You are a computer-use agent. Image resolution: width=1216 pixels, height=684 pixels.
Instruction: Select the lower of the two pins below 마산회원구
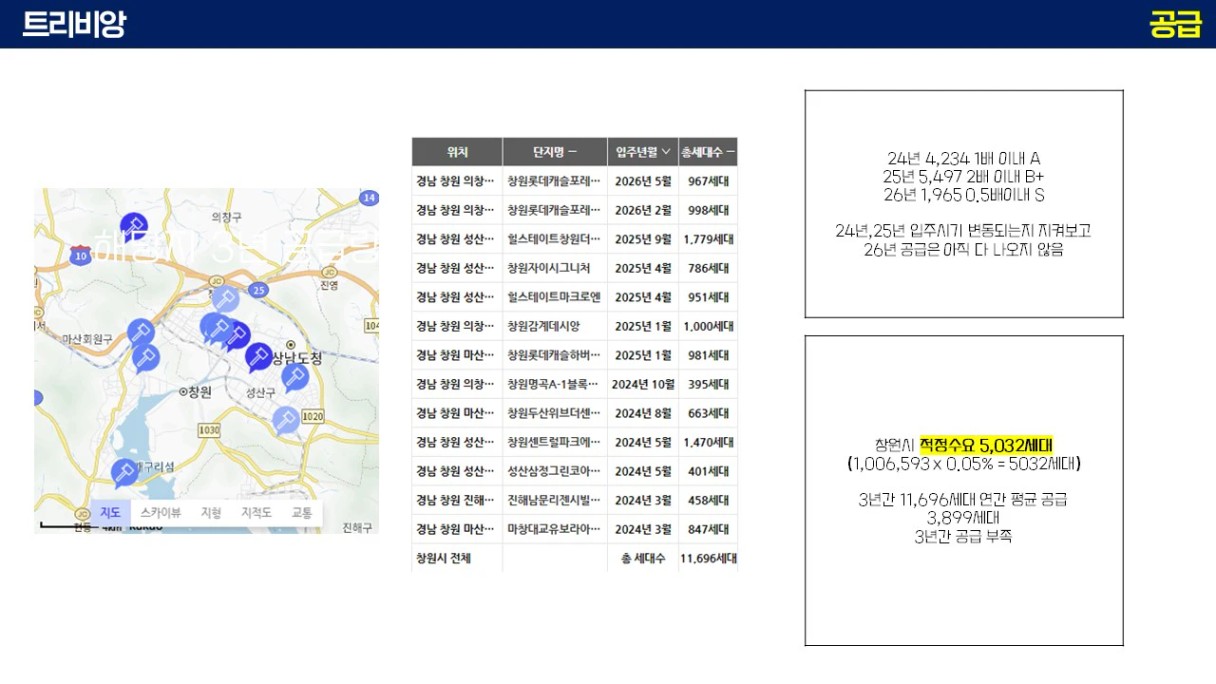tap(146, 357)
